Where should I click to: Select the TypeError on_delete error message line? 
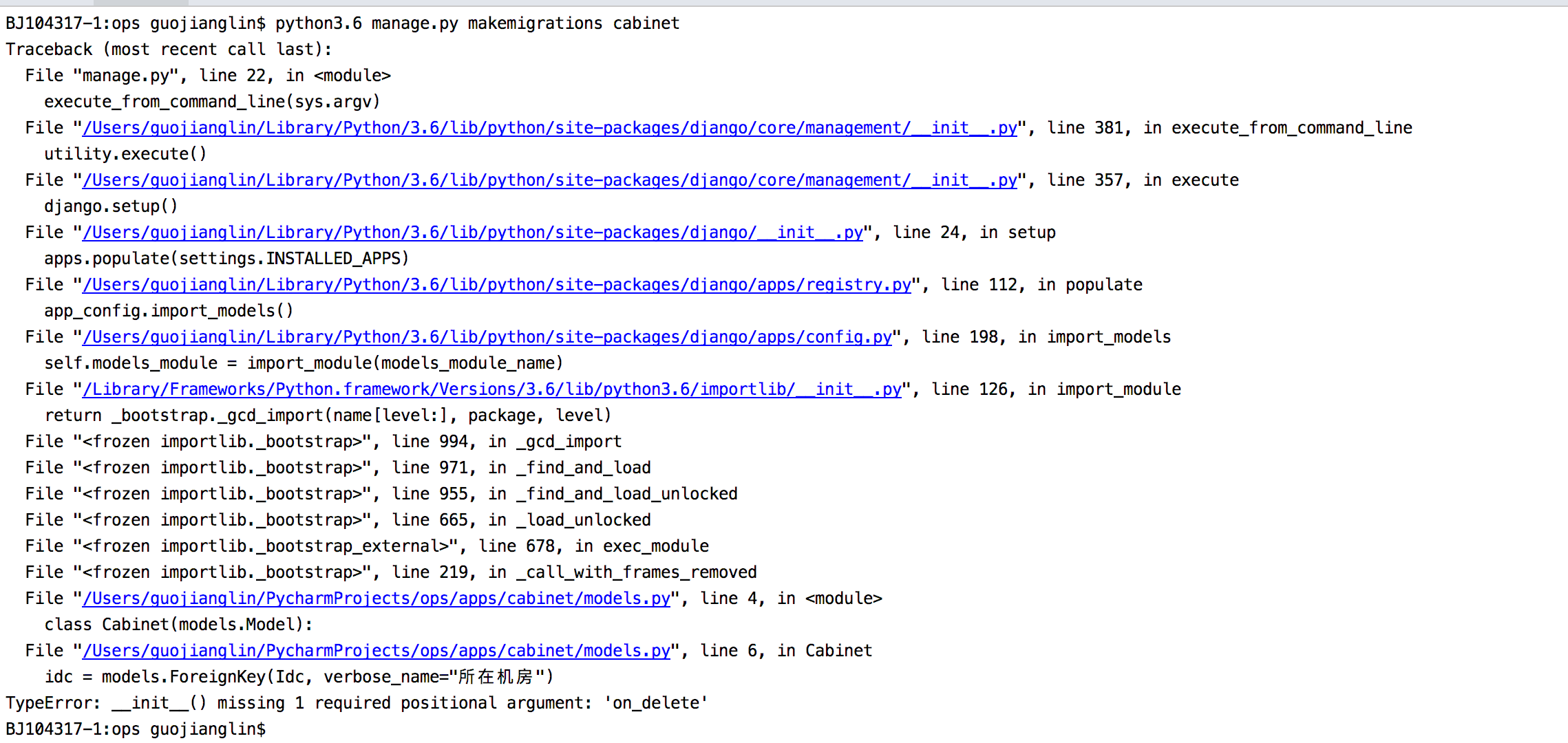[x=358, y=702]
